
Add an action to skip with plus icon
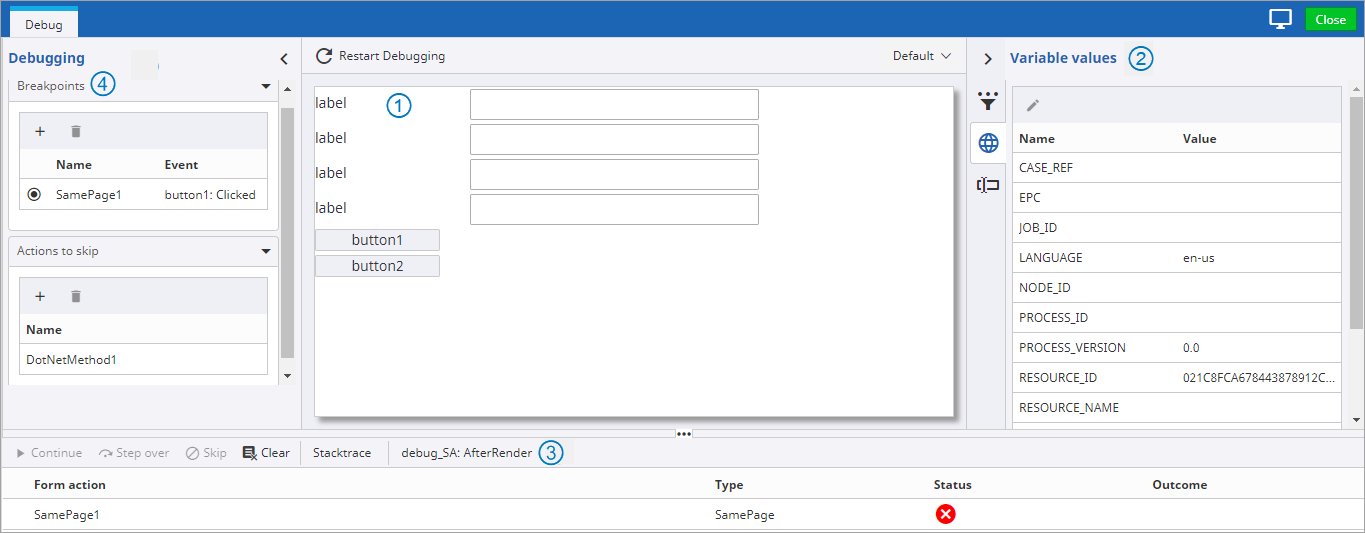tap(40, 296)
